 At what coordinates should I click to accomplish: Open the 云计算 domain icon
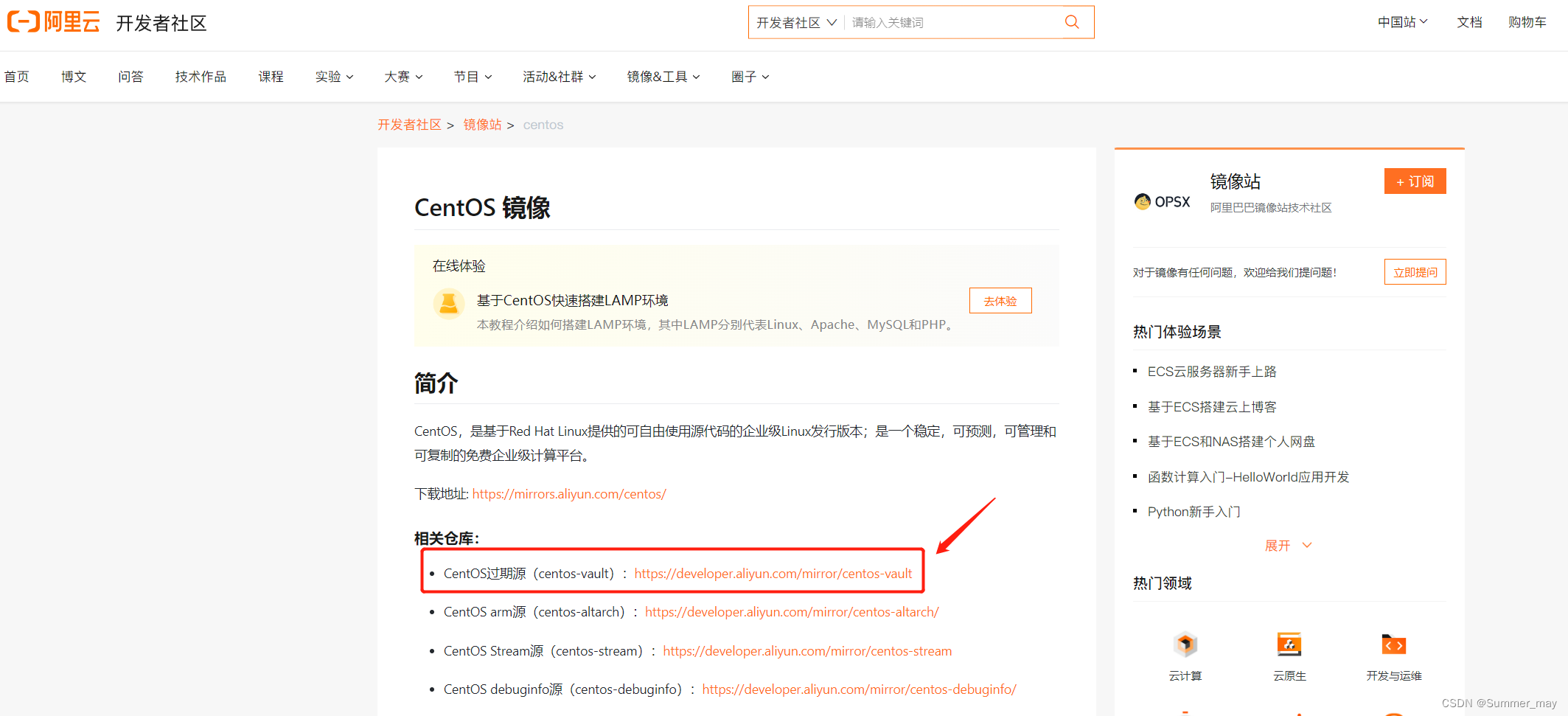point(1185,645)
